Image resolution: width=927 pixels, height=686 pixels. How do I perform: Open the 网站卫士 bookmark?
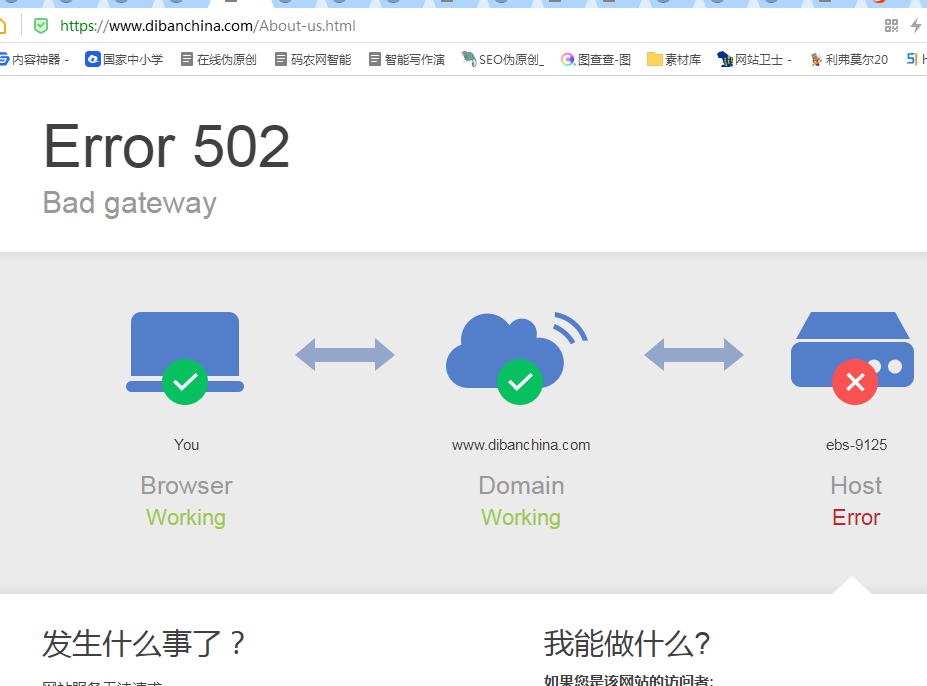754,60
